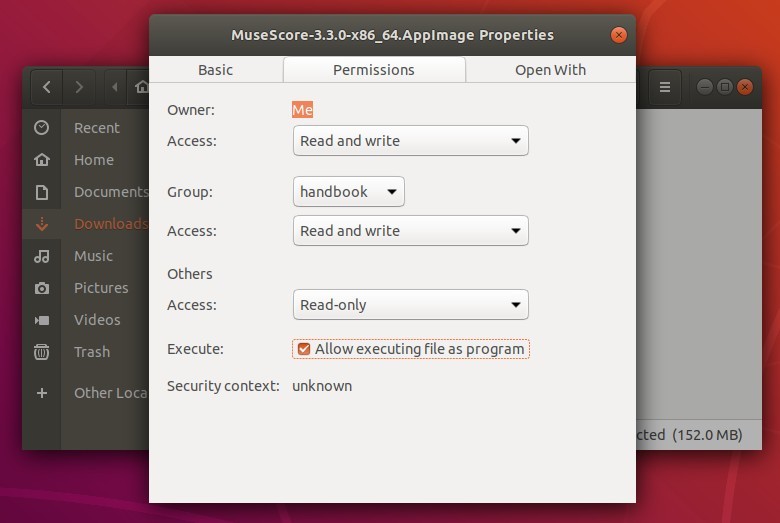The height and width of the screenshot is (523, 780).
Task: Open Documents in the sidebar
Action: click(x=111, y=192)
